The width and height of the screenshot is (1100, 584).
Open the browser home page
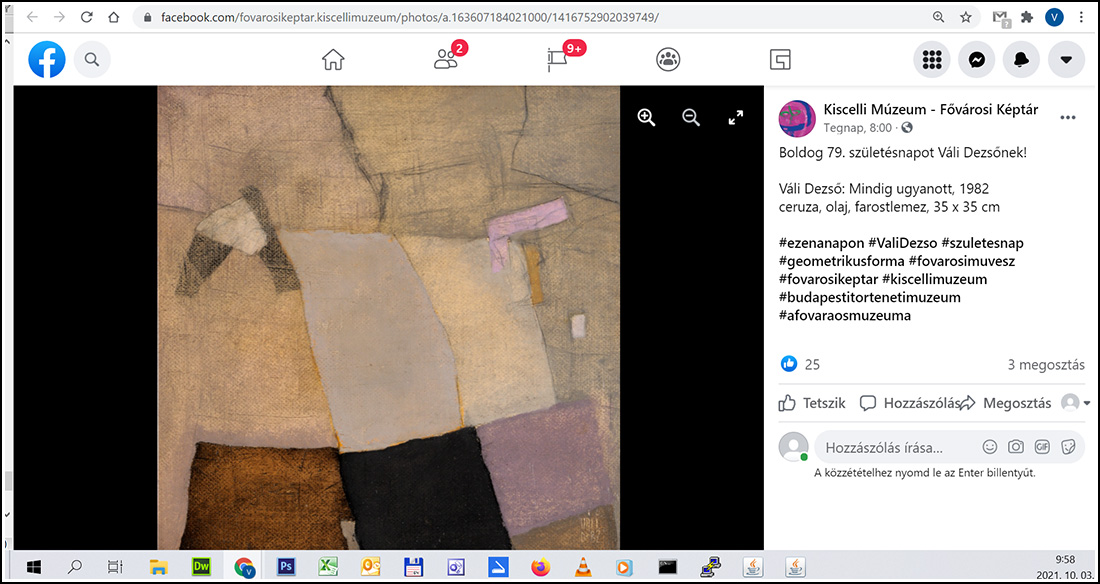tap(114, 18)
